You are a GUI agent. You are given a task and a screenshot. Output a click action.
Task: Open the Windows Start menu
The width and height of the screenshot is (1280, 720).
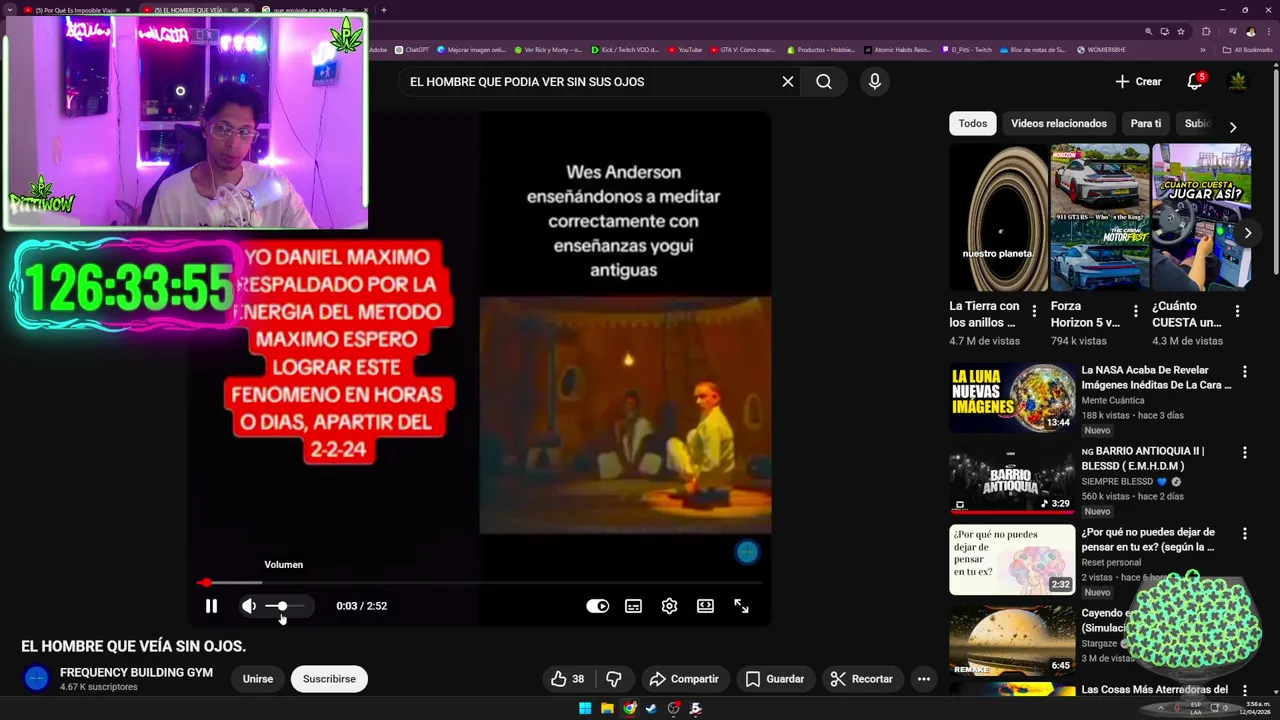pyautogui.click(x=585, y=708)
